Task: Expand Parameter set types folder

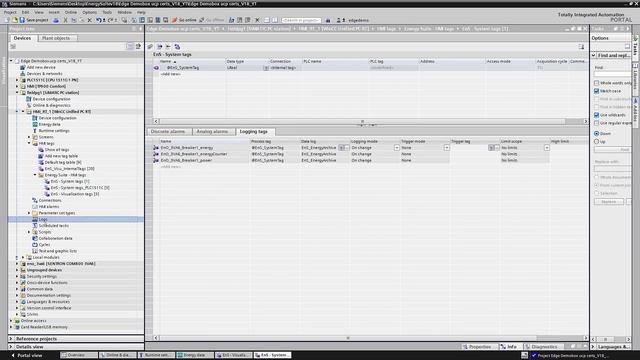Action: pyautogui.click(x=29, y=213)
